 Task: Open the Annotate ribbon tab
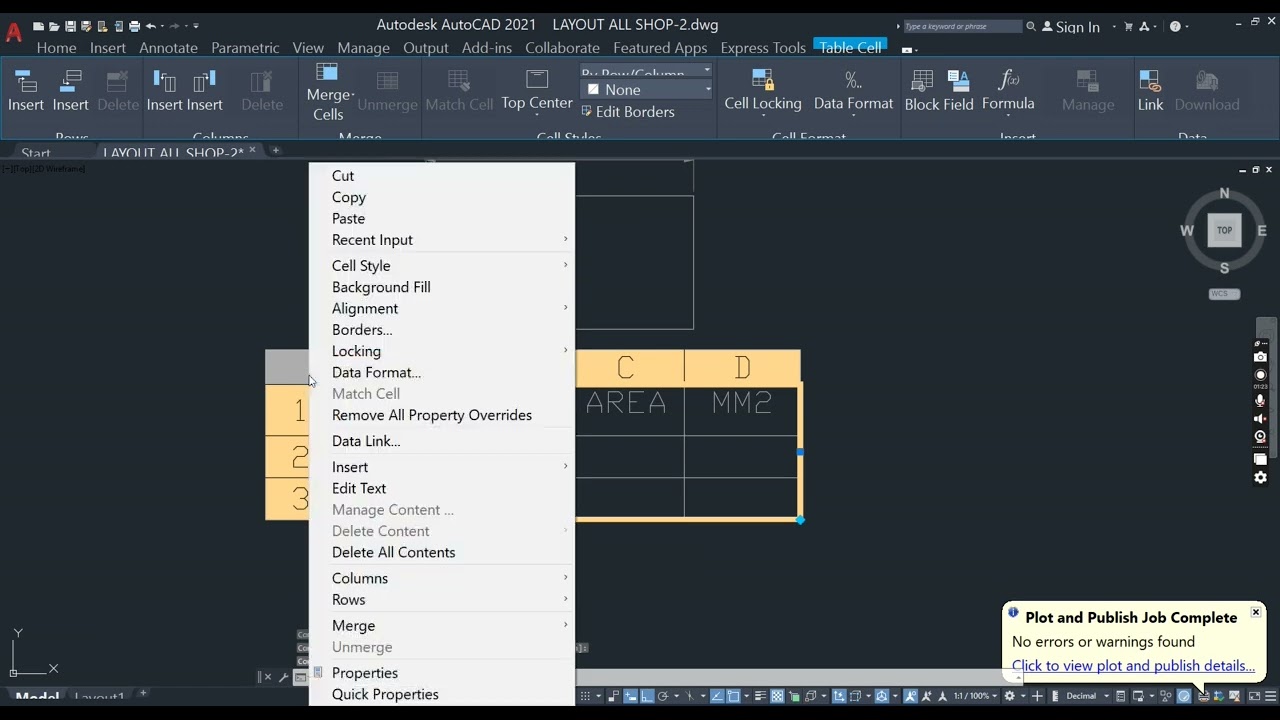(x=168, y=48)
